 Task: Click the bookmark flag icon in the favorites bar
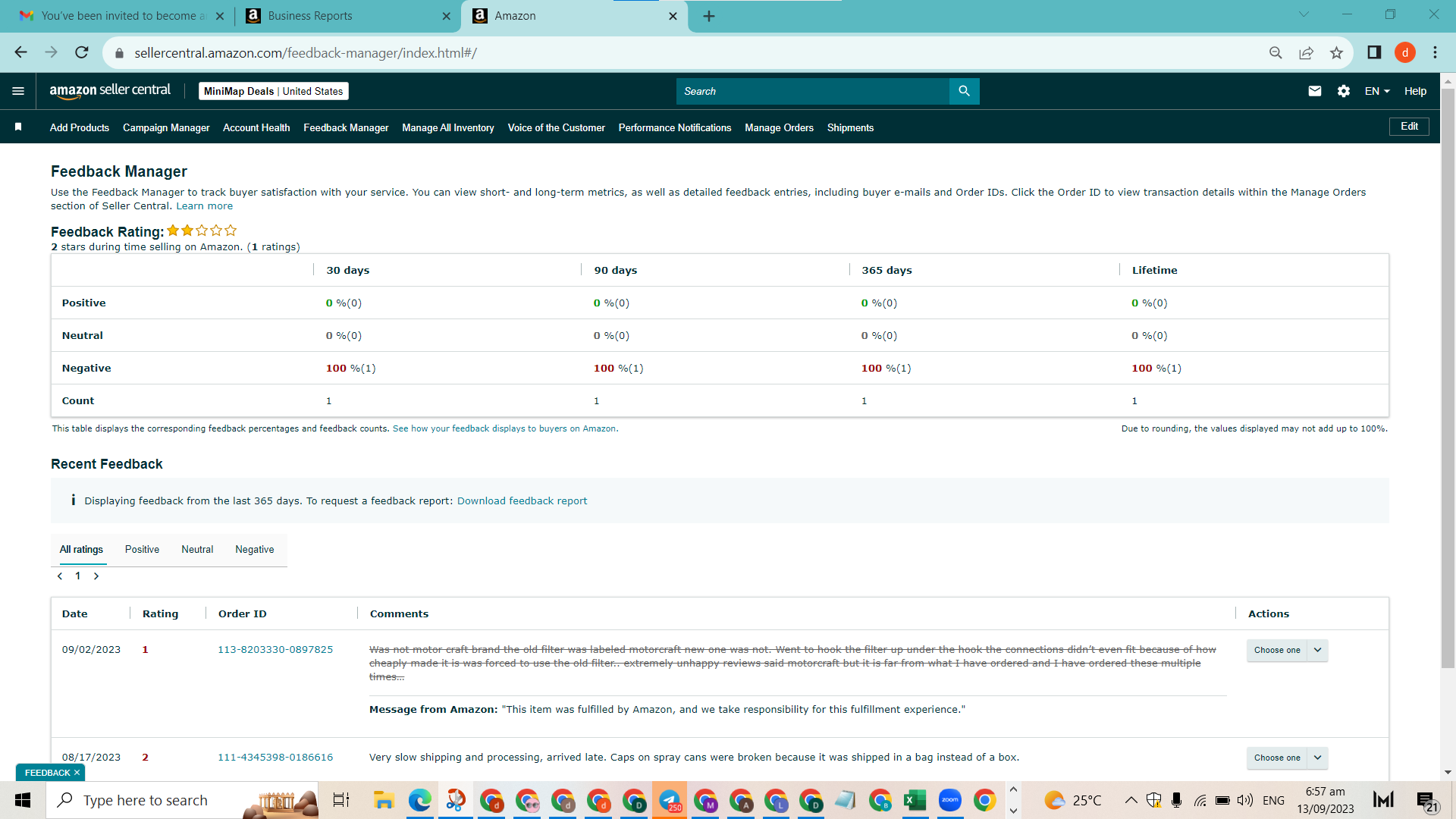[x=18, y=127]
